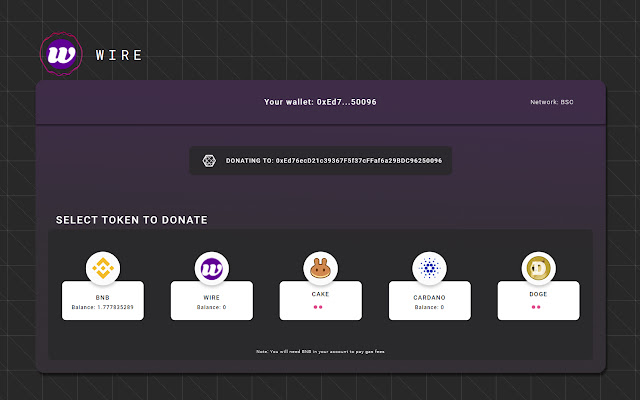640x400 pixels.
Task: Click the DOGE coin icon
Action: 538,268
